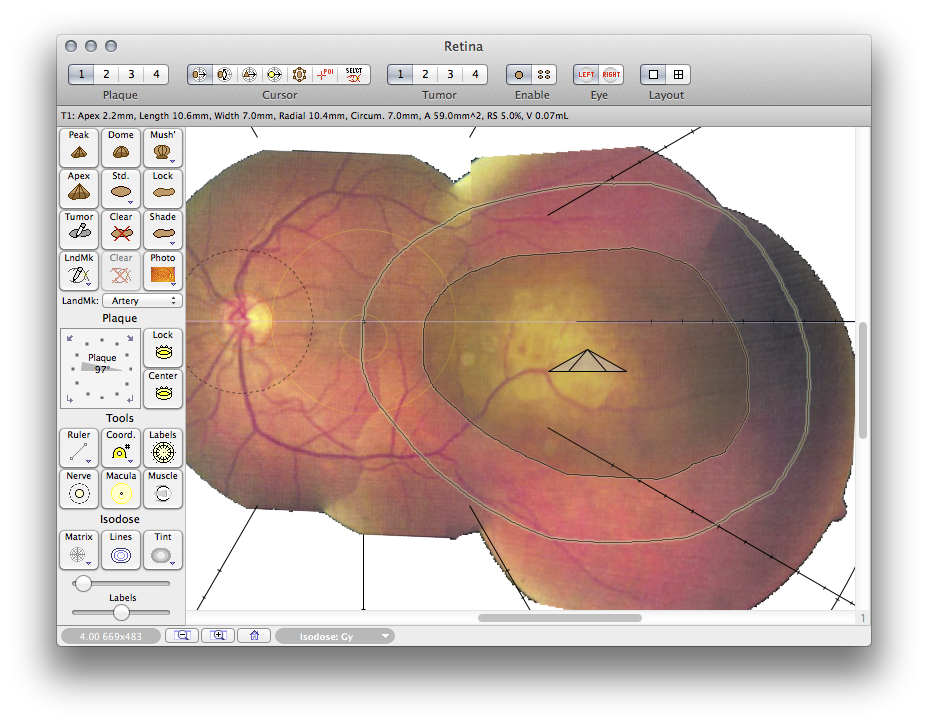Enable isodose Lines display

(x=121, y=550)
